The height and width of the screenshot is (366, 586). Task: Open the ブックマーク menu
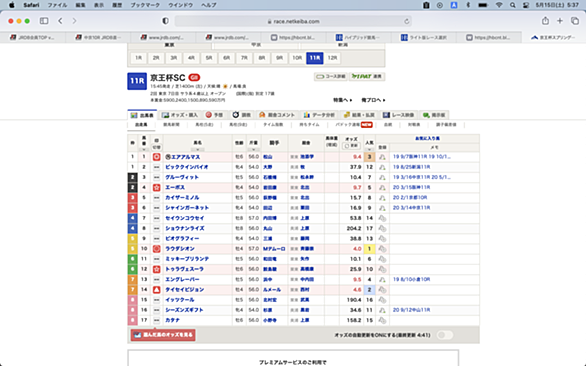tap(145, 5)
